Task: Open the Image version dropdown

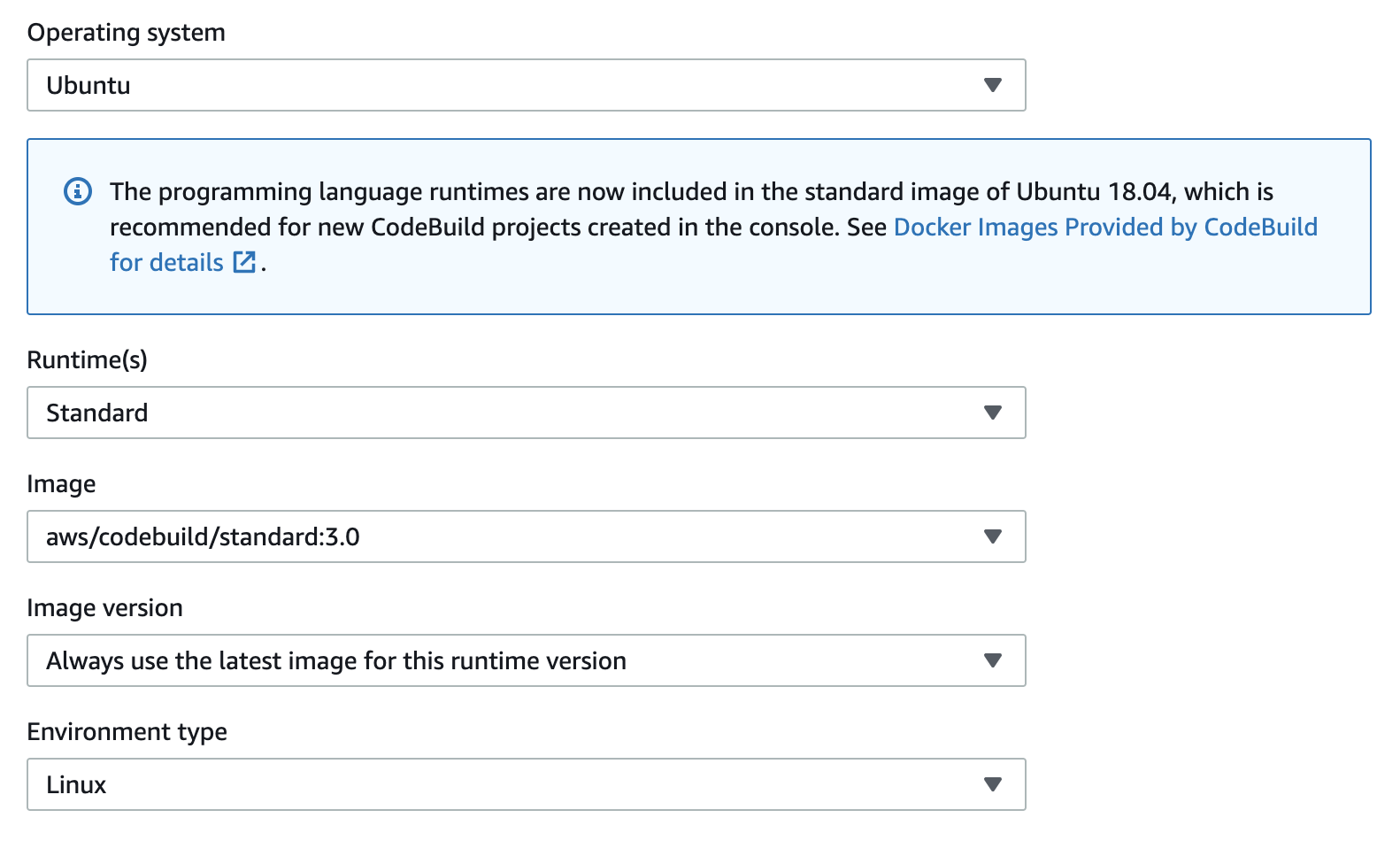Action: pyautogui.click(x=527, y=660)
